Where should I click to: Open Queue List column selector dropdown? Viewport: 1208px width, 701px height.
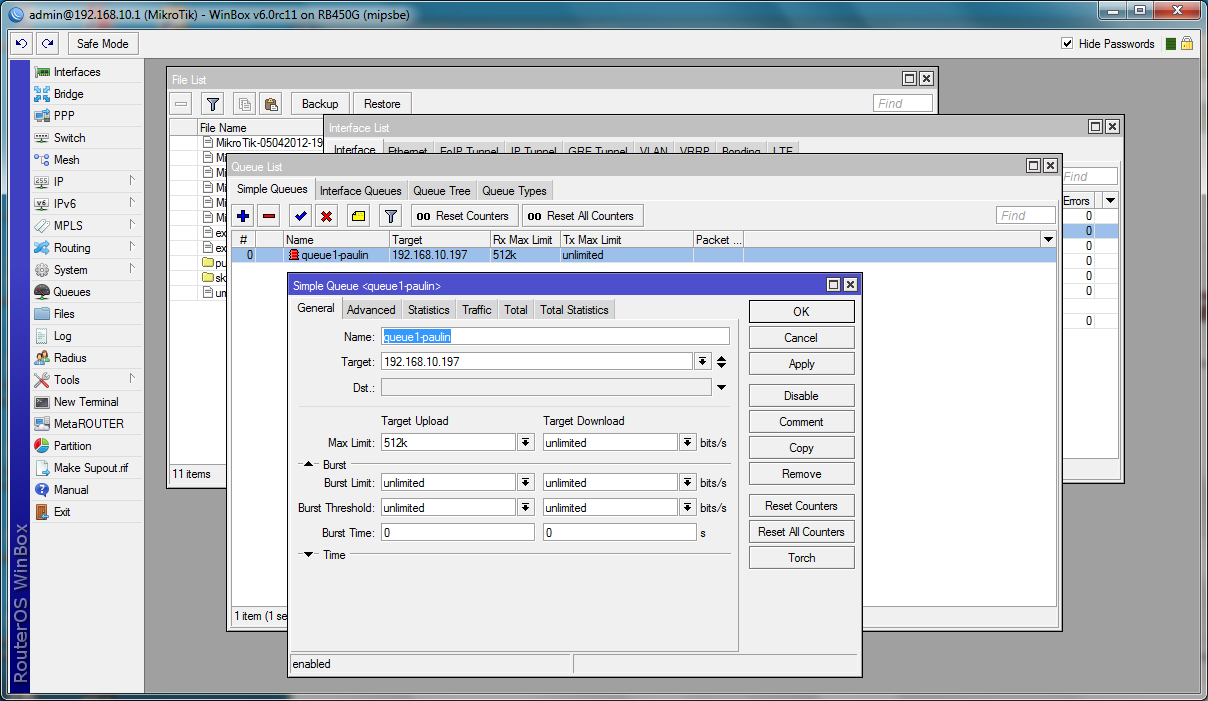click(x=1048, y=240)
